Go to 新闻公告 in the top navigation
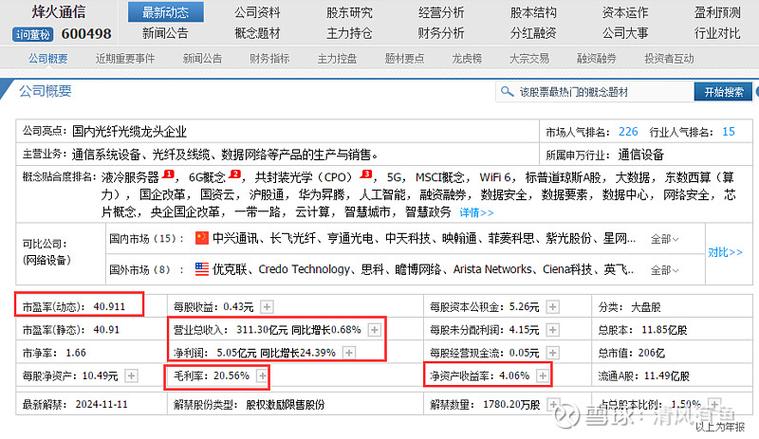759x439 pixels. click(x=165, y=33)
